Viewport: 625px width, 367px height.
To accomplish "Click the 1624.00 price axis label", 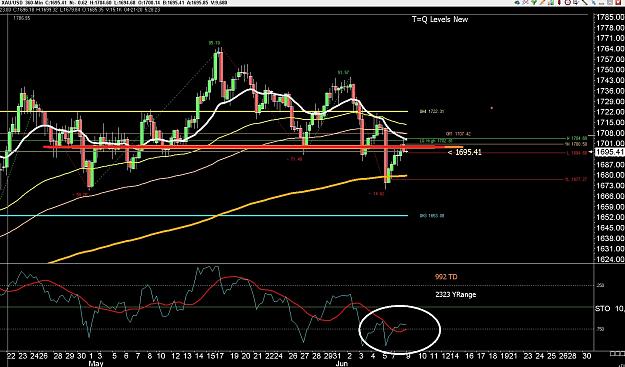I will click(609, 259).
